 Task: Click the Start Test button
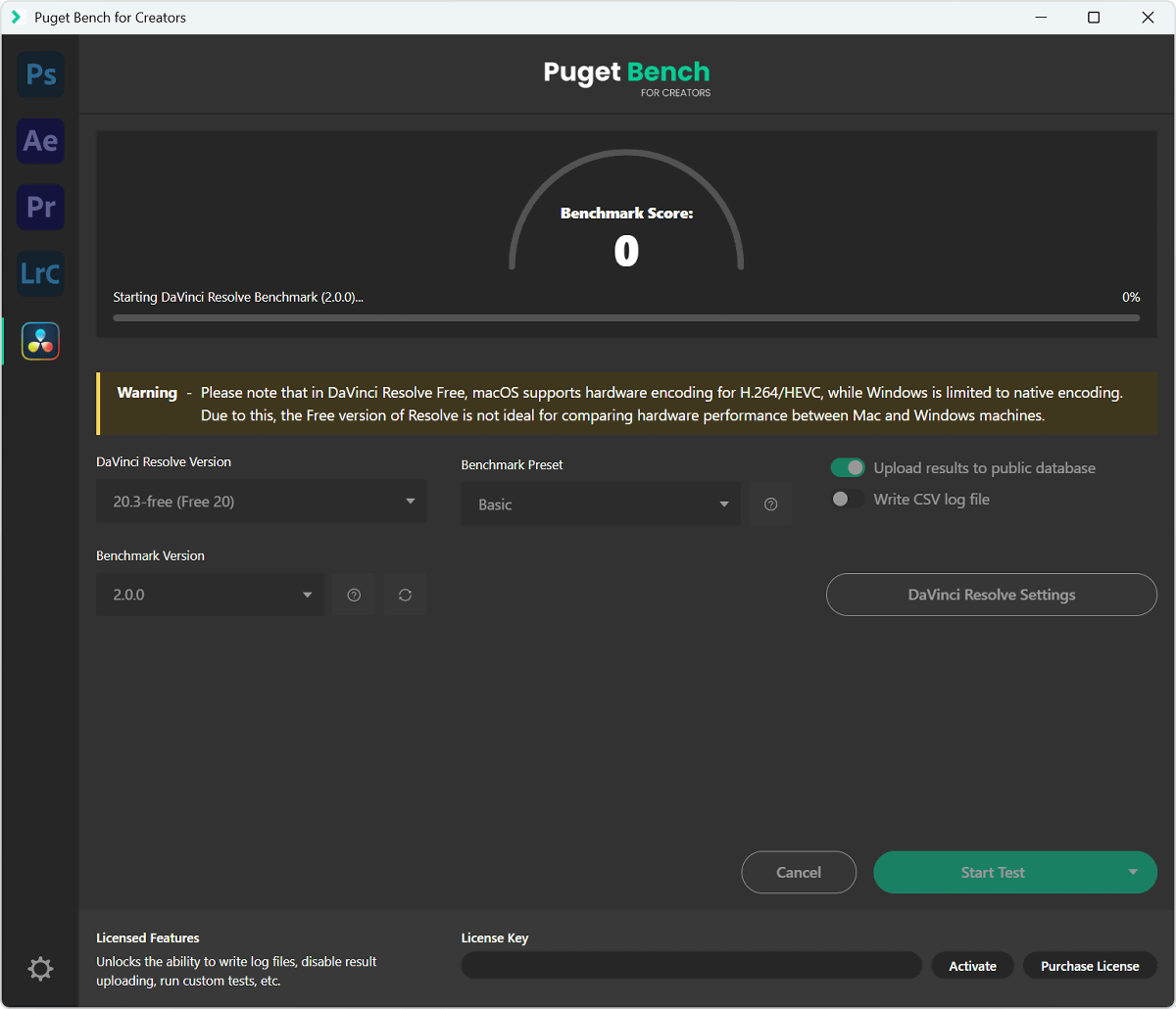point(993,872)
